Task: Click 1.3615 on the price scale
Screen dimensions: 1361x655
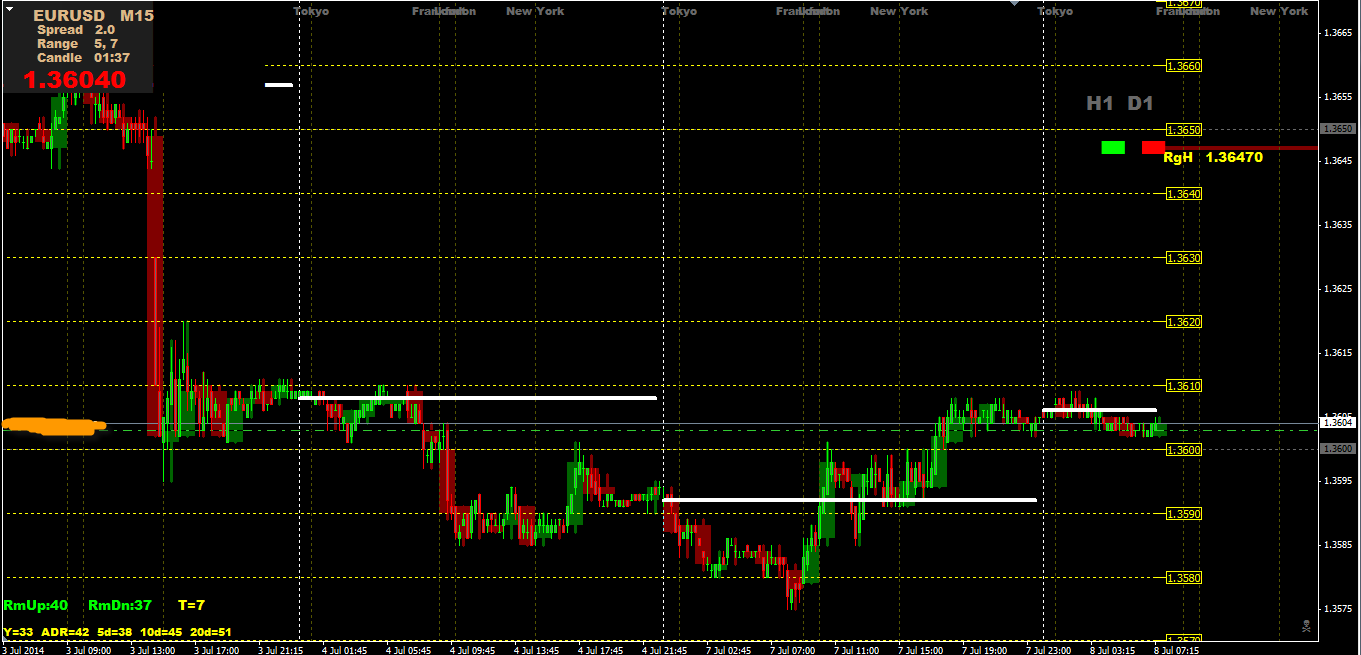Action: coord(1339,353)
